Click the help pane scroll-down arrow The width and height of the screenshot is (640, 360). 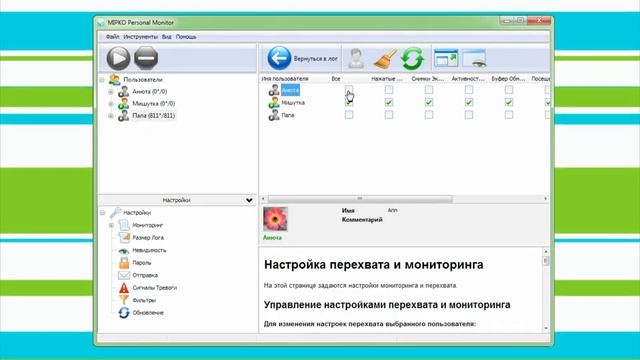pyautogui.click(x=546, y=328)
